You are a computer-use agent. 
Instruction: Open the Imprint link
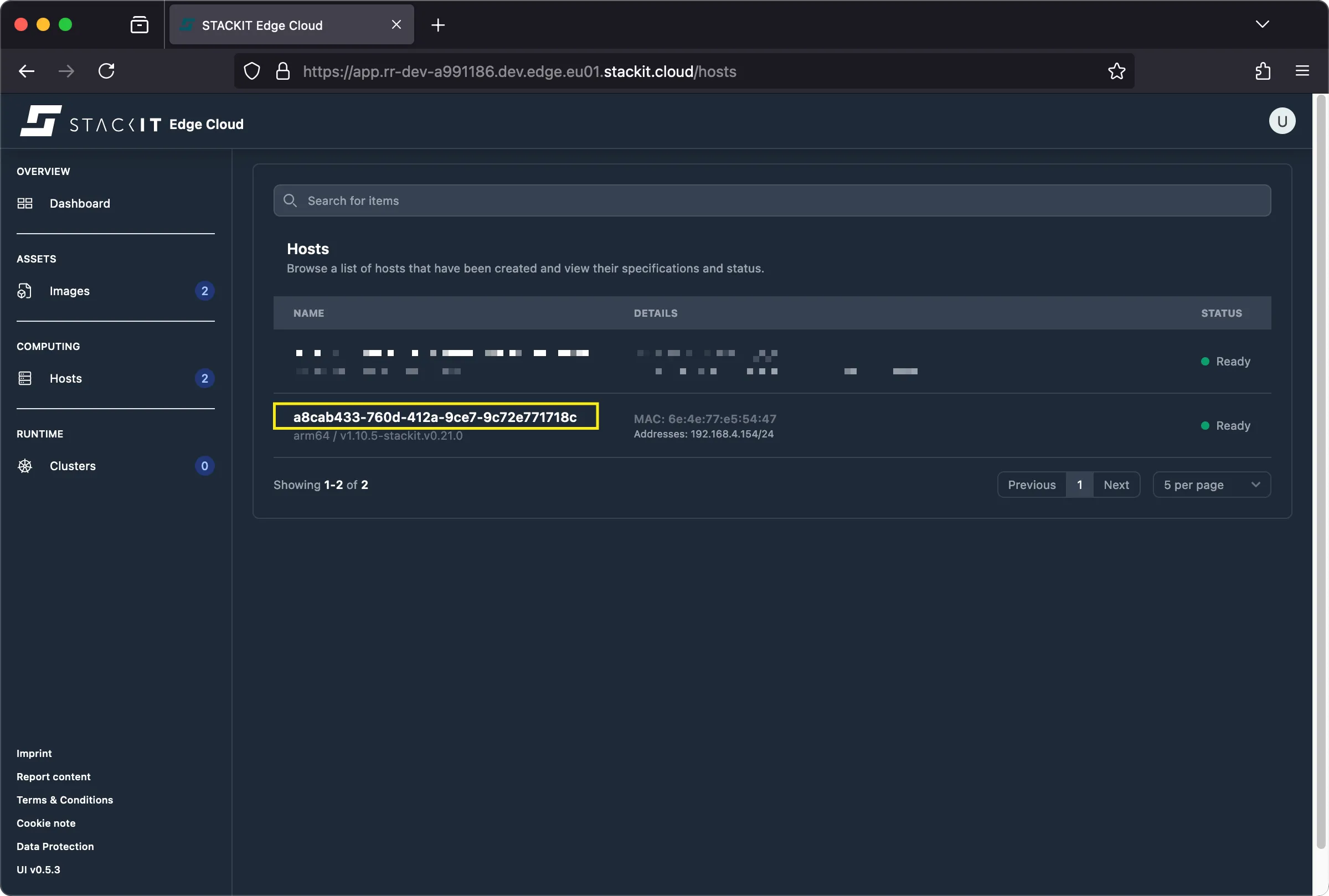point(34,753)
